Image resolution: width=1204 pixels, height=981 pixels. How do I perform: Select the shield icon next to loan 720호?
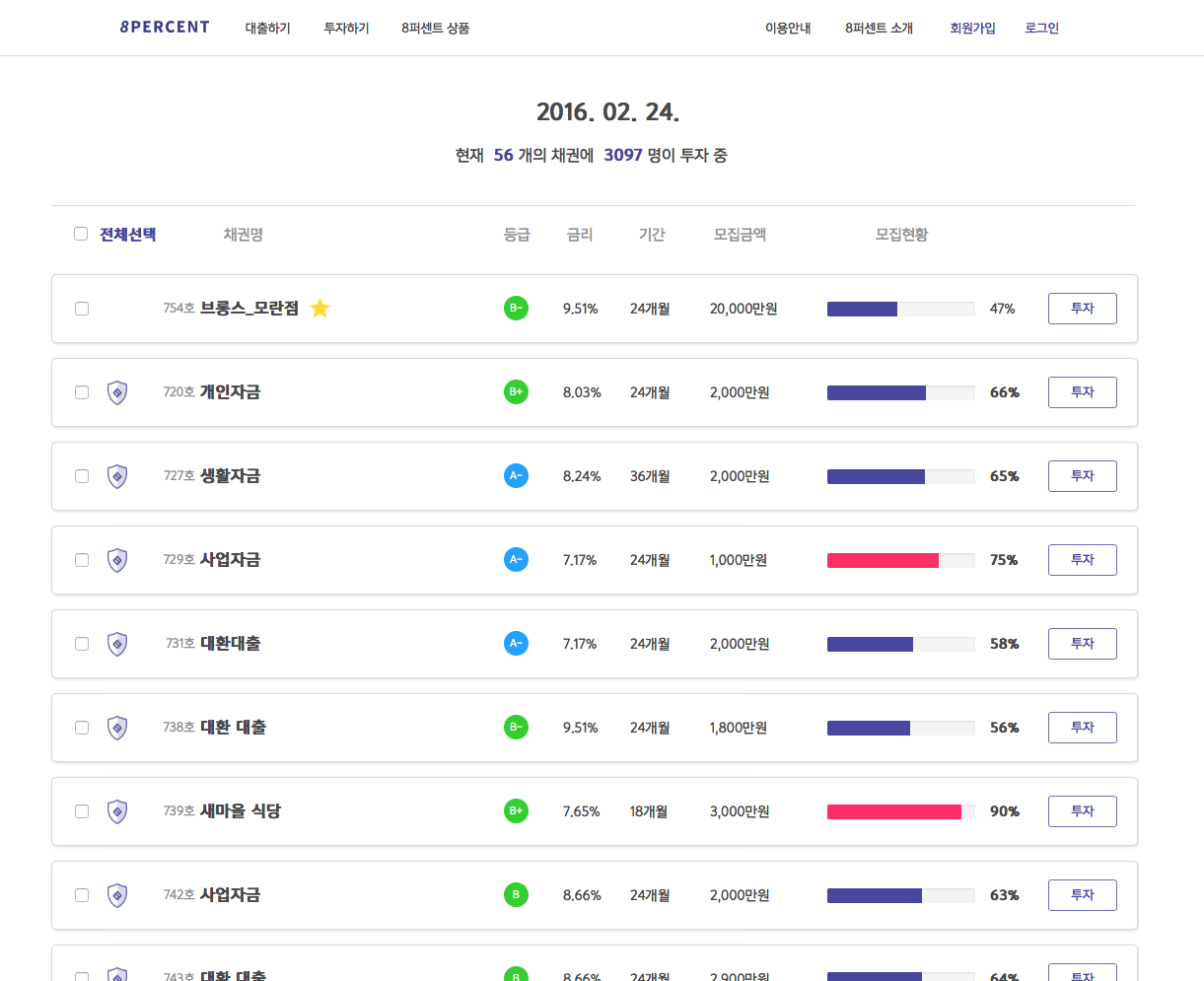pos(116,391)
